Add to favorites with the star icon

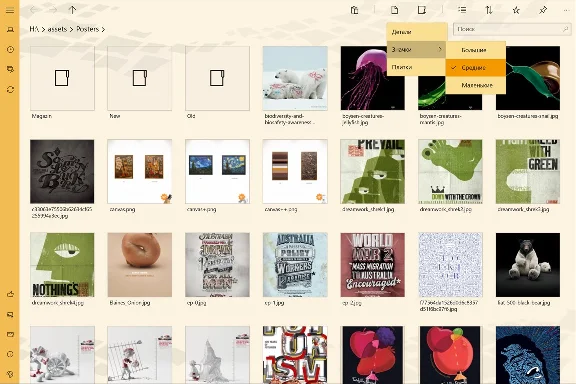pyautogui.click(x=516, y=10)
